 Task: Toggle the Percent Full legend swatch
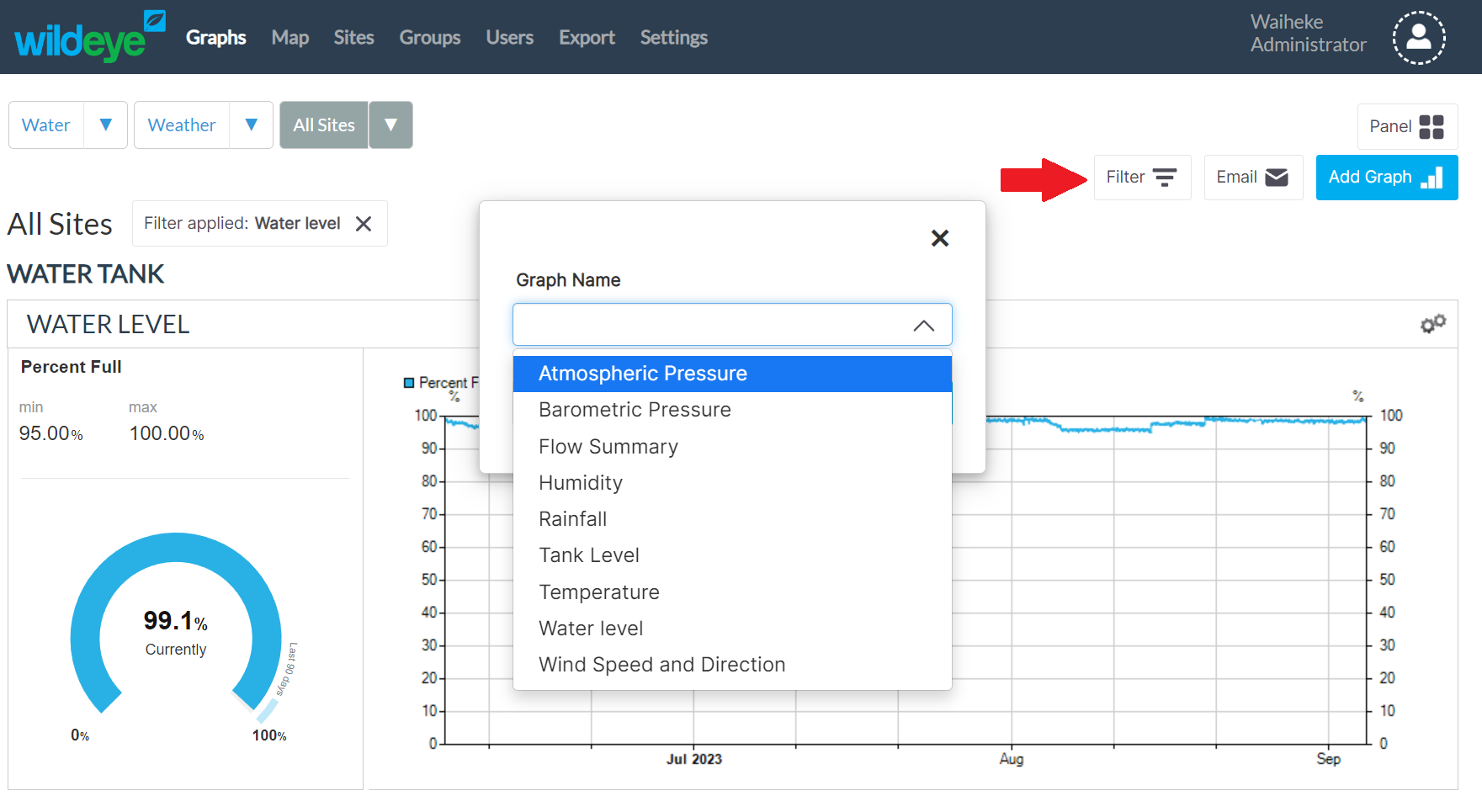point(409,383)
